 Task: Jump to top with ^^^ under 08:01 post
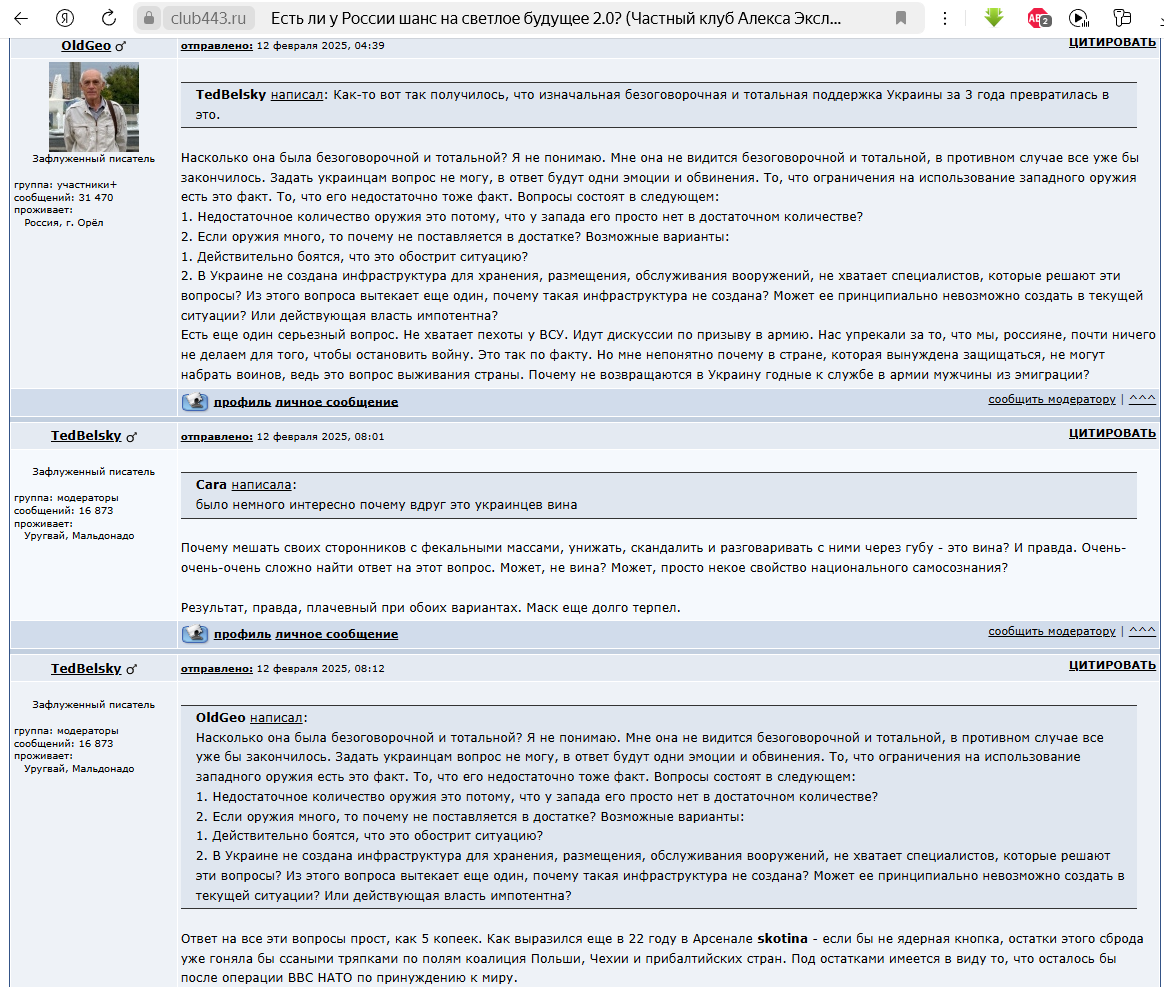[1142, 632]
